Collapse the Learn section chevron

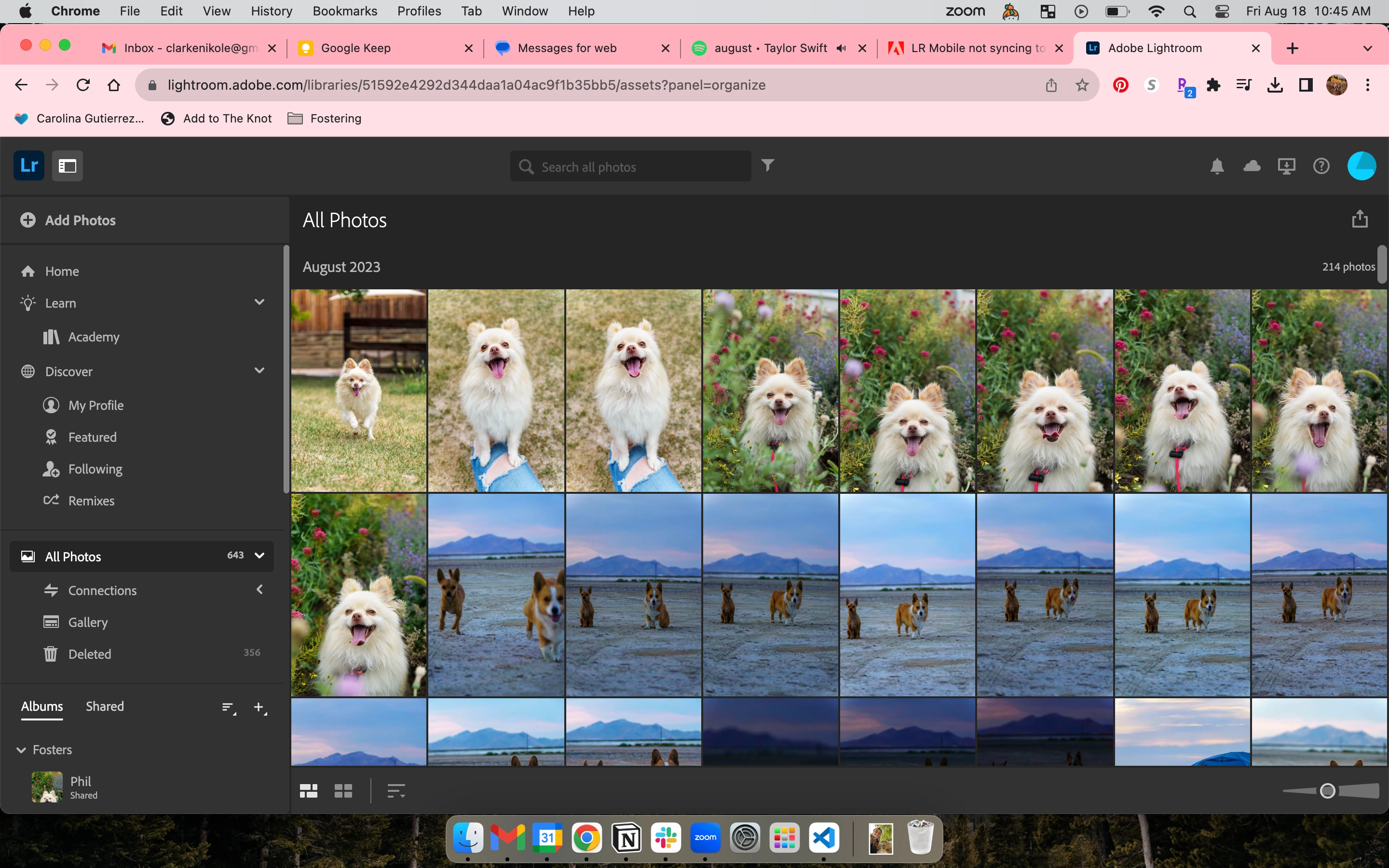(259, 302)
